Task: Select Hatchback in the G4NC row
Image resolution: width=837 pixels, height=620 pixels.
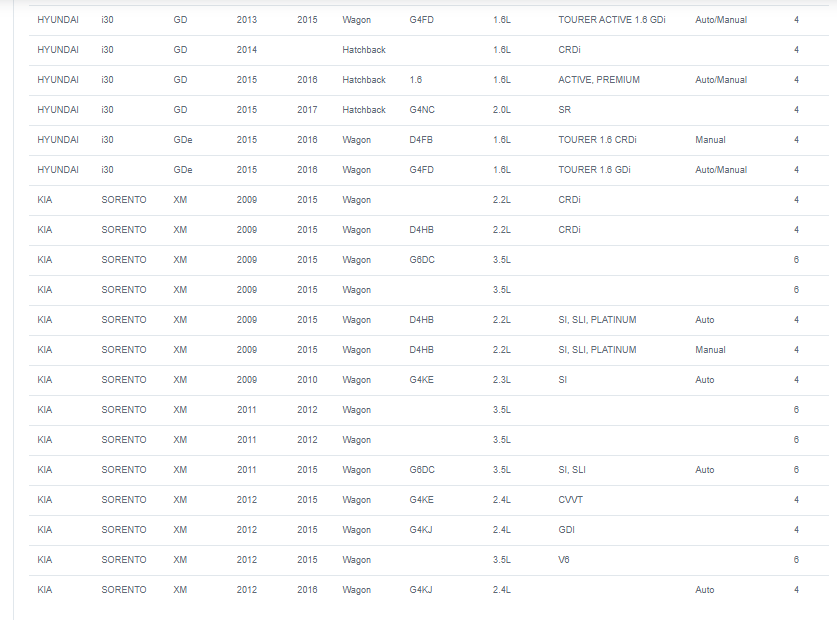Action: (x=364, y=109)
